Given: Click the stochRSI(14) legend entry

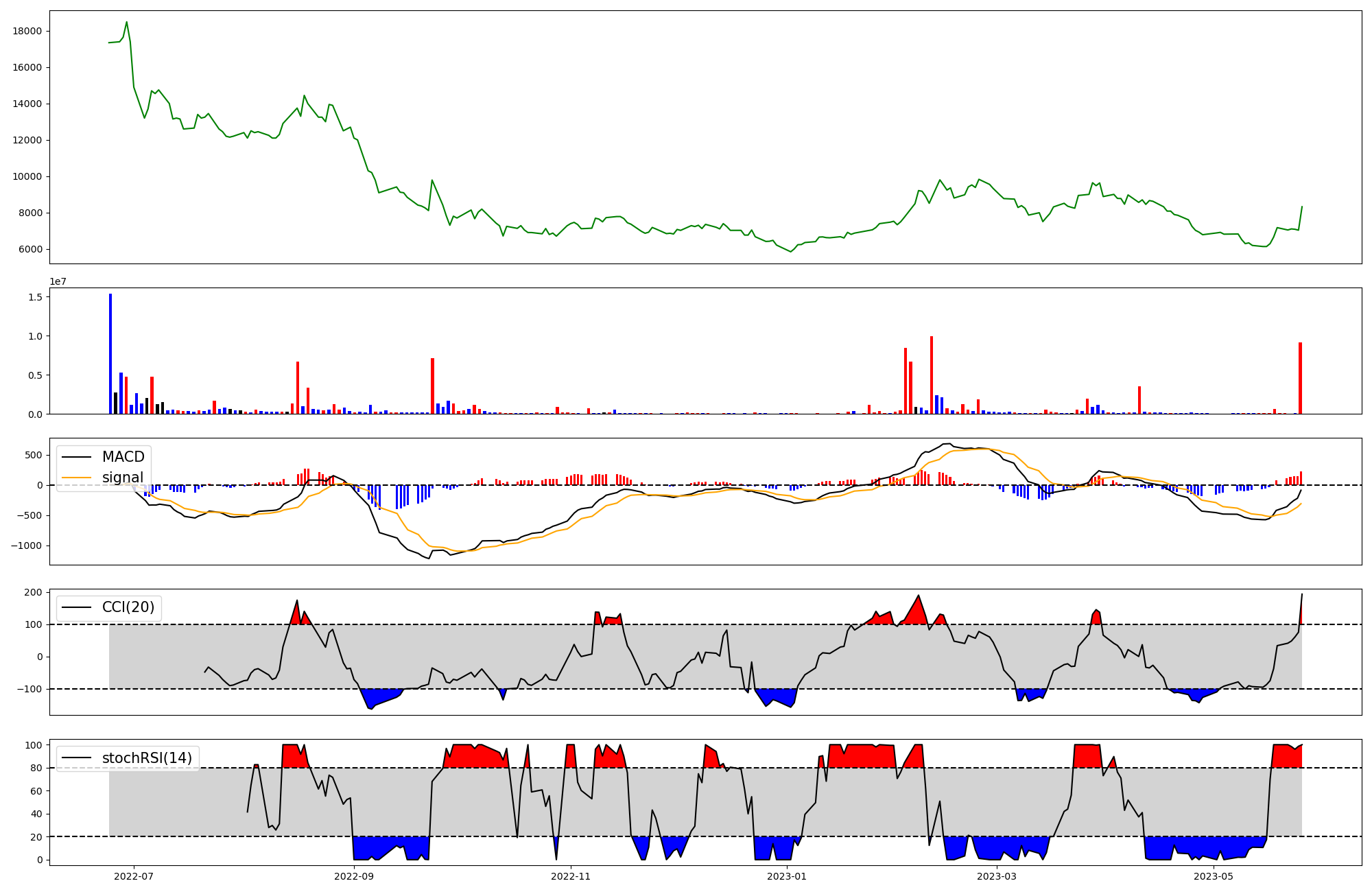Looking at the screenshot, I should pyautogui.click(x=146, y=758).
